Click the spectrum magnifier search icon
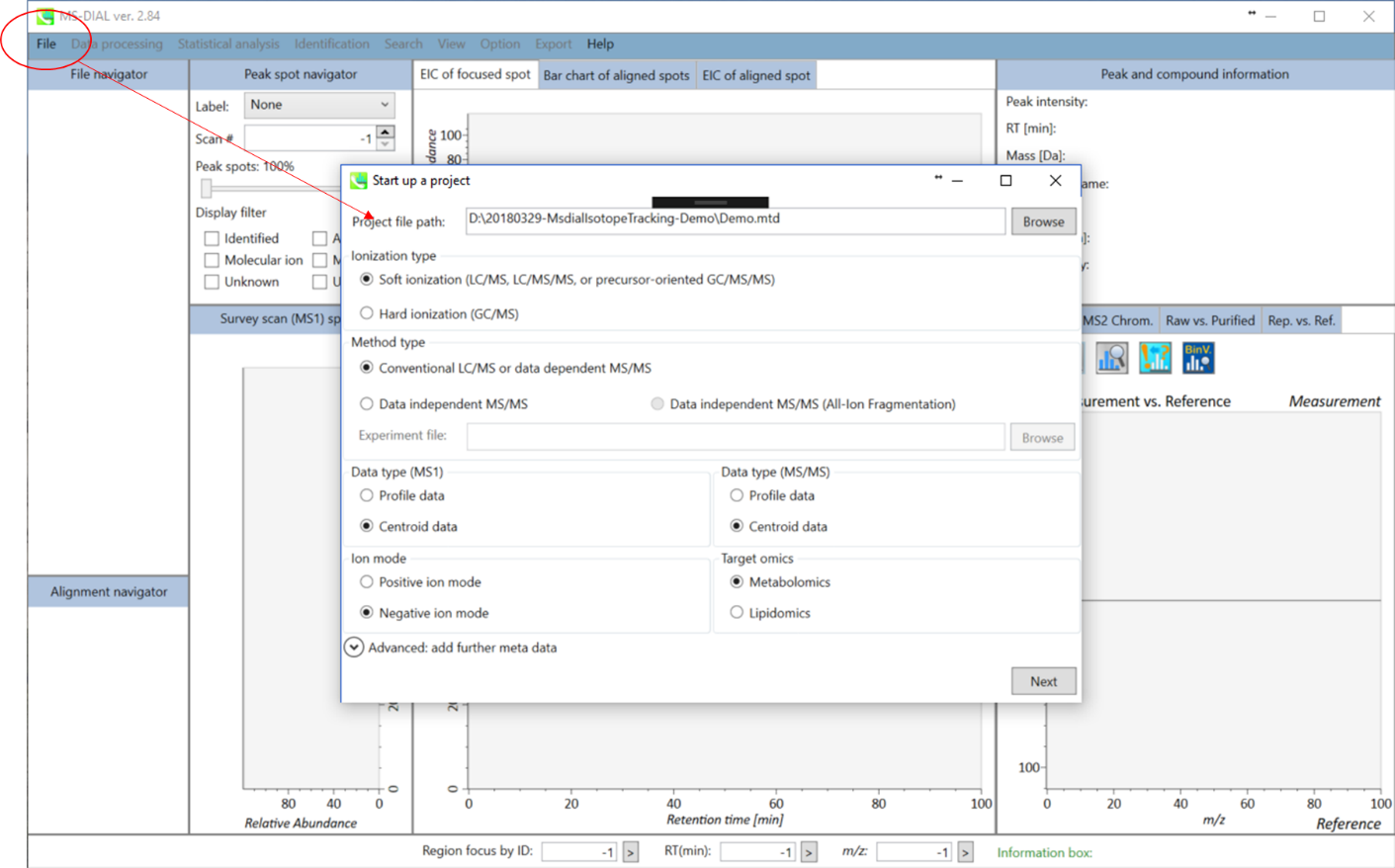 tap(1111, 358)
